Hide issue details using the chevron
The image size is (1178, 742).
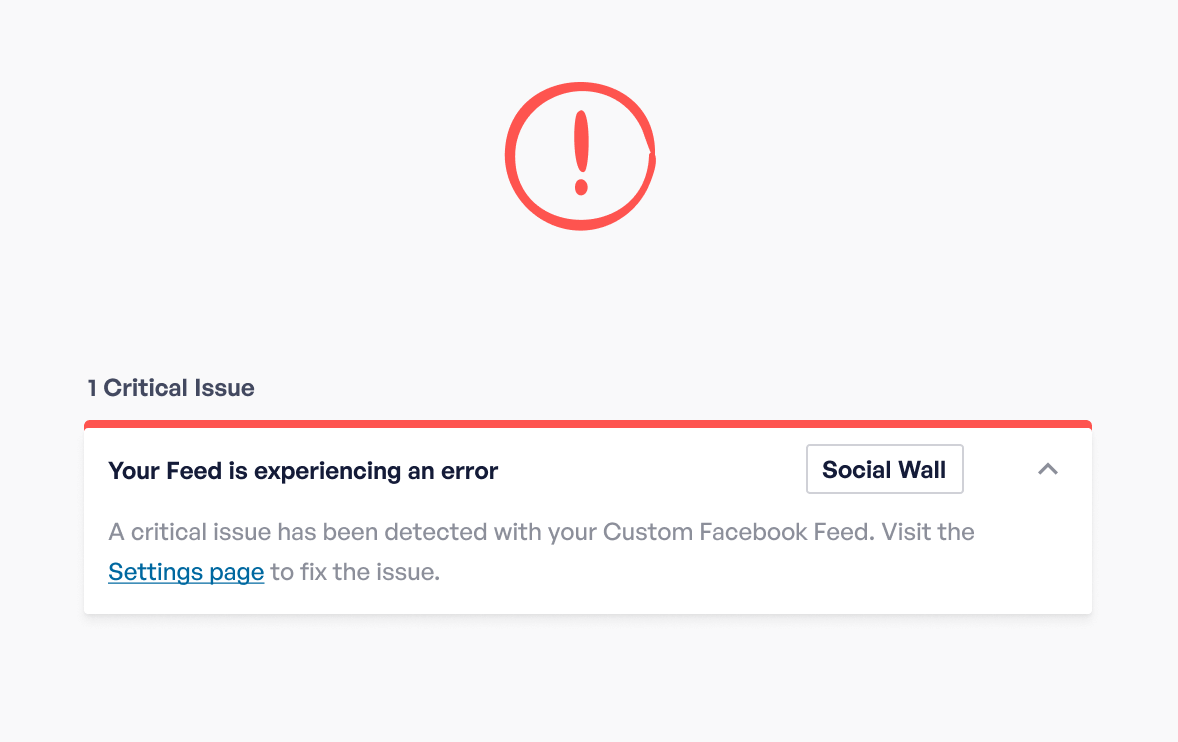1047,469
